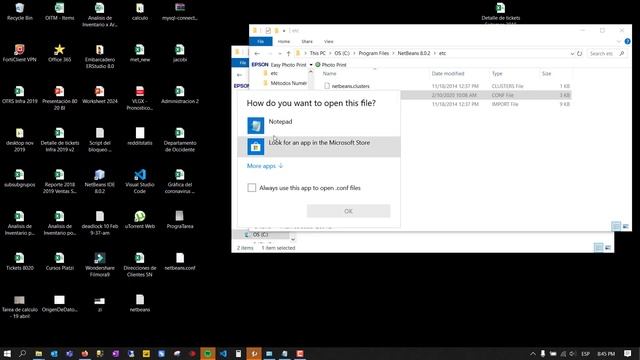Choose Notepad to open the file
Screen dimensions: 640x360
tap(318, 126)
